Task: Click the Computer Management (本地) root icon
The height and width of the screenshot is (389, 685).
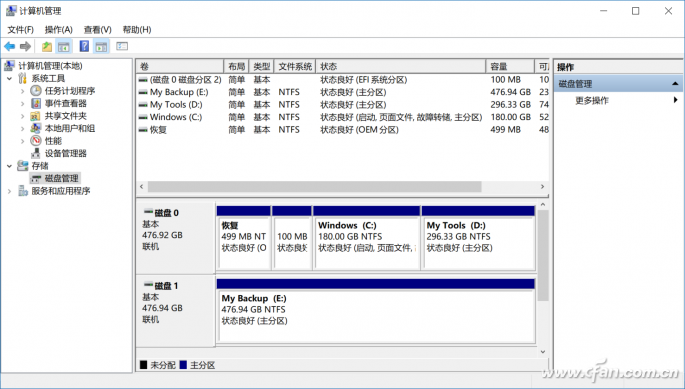Action: point(10,66)
